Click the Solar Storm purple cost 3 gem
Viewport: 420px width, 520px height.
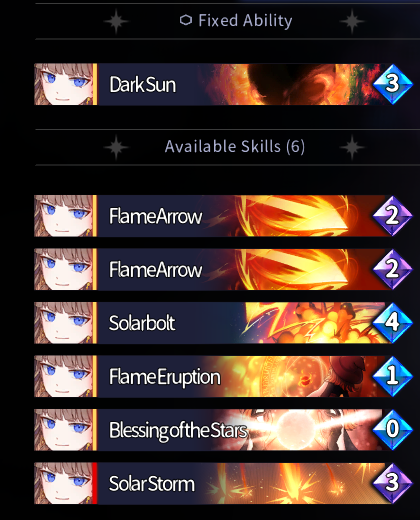pos(392,483)
